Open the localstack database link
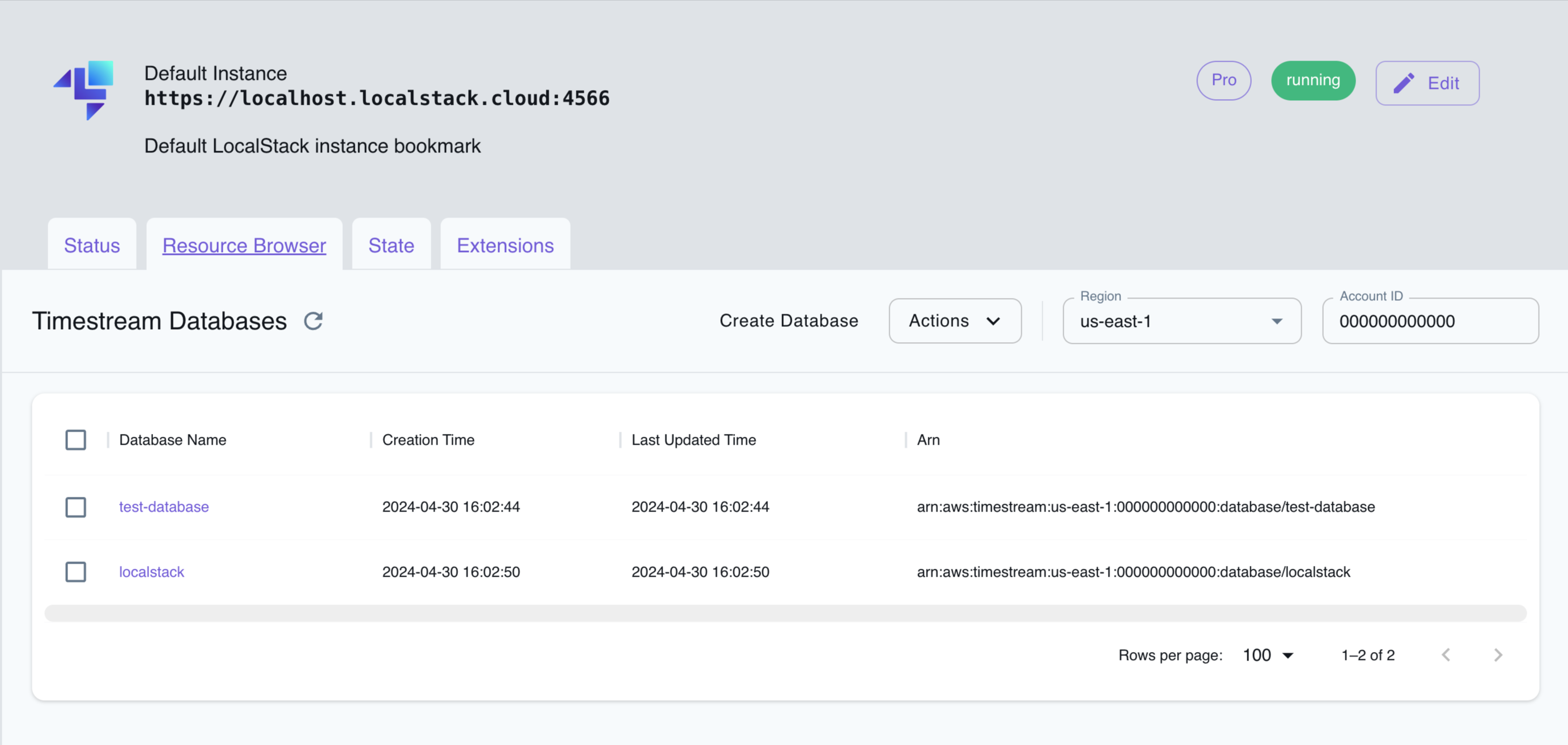This screenshot has height=745, width=1568. [x=151, y=572]
